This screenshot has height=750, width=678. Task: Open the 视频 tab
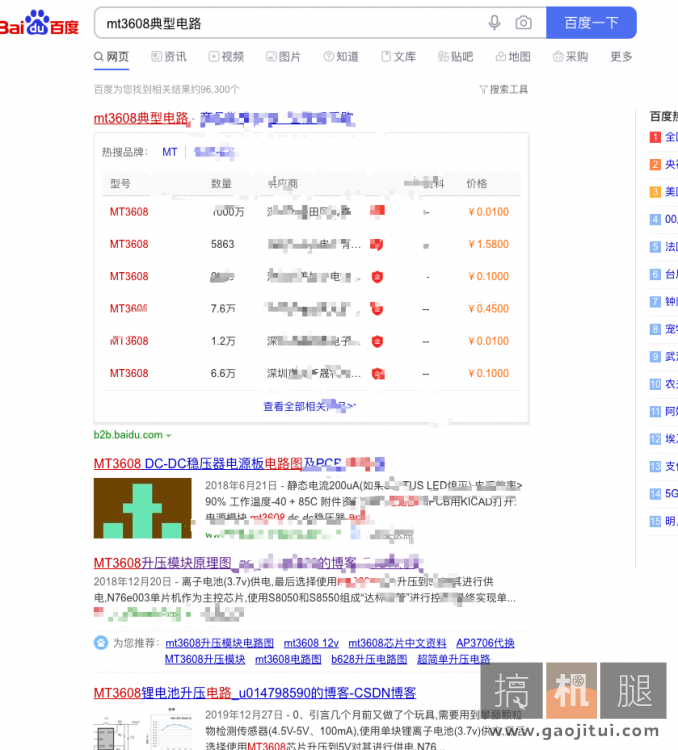[226, 57]
